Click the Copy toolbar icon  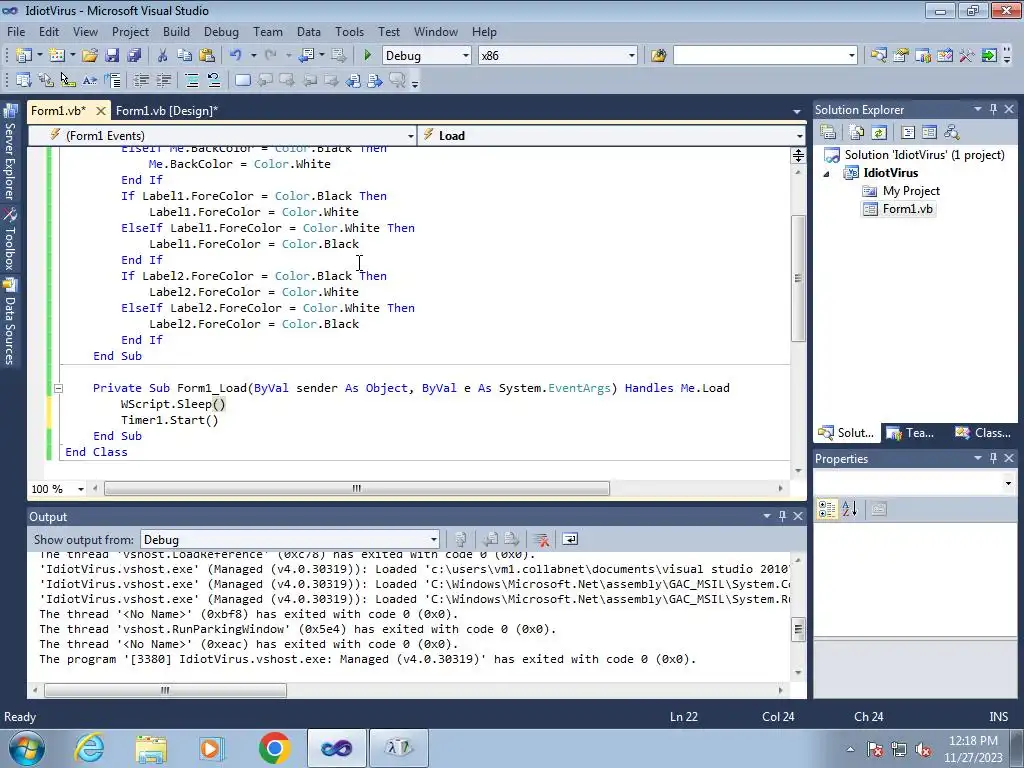[x=184, y=56]
